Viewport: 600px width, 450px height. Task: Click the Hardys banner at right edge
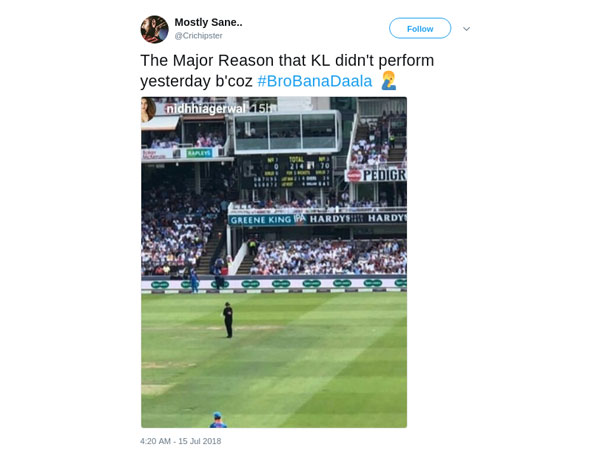(385, 218)
